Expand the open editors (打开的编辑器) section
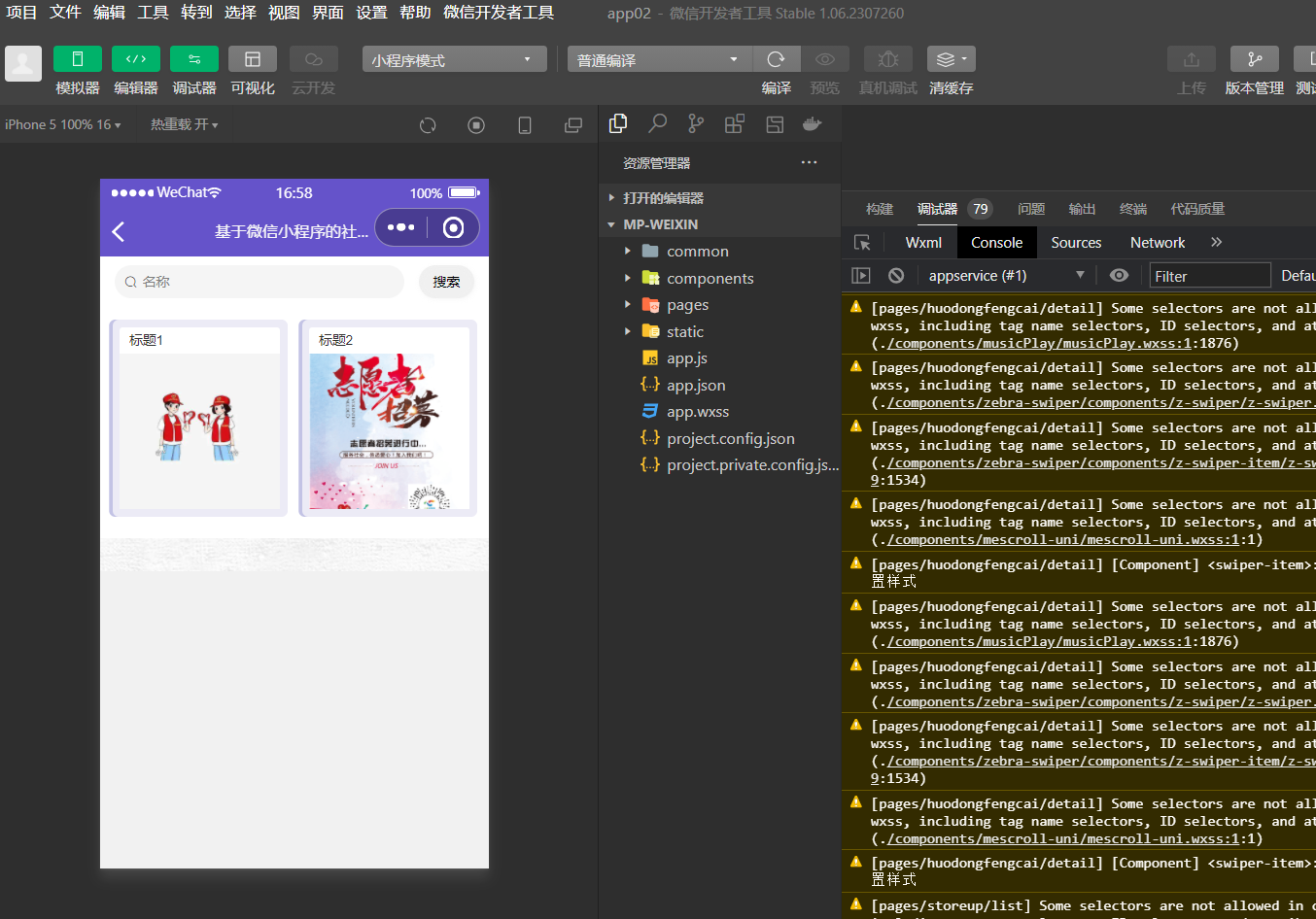 719,197
